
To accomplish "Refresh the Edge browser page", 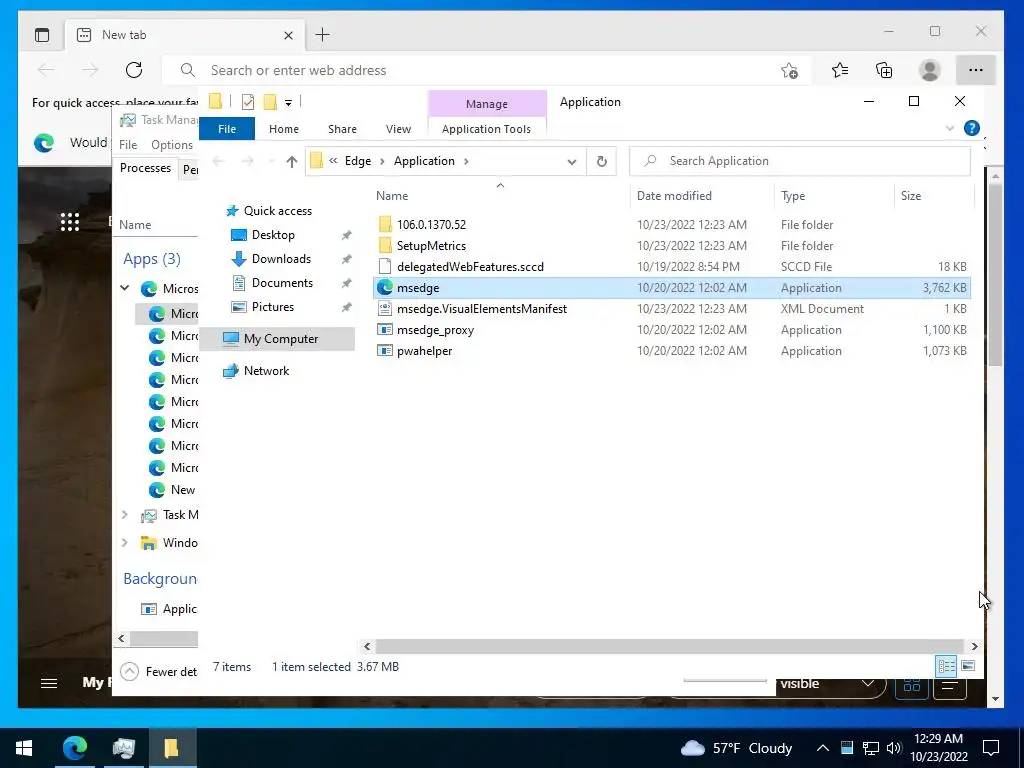I will (134, 70).
